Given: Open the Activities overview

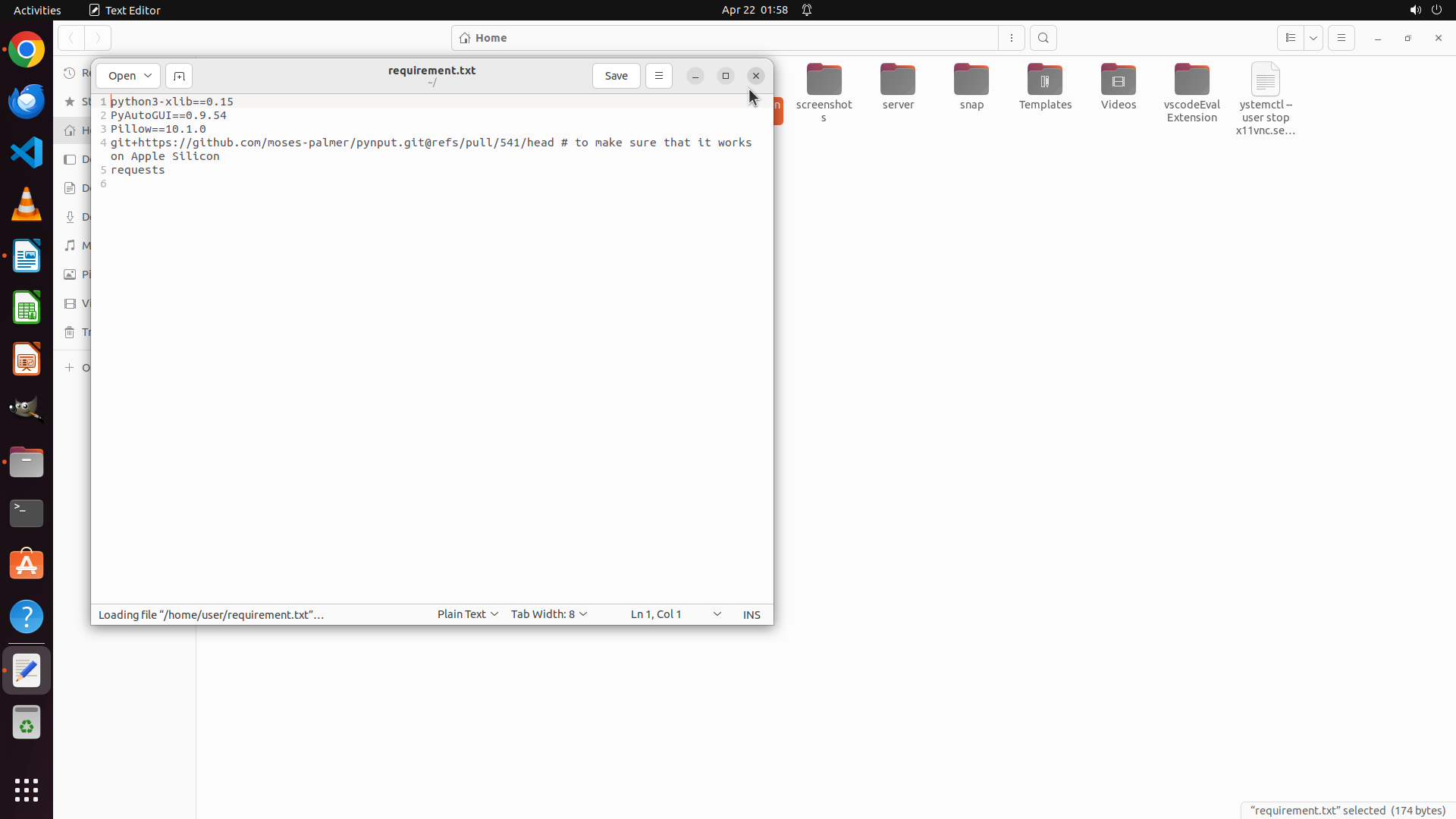Looking at the screenshot, I should pyautogui.click(x=37, y=10).
